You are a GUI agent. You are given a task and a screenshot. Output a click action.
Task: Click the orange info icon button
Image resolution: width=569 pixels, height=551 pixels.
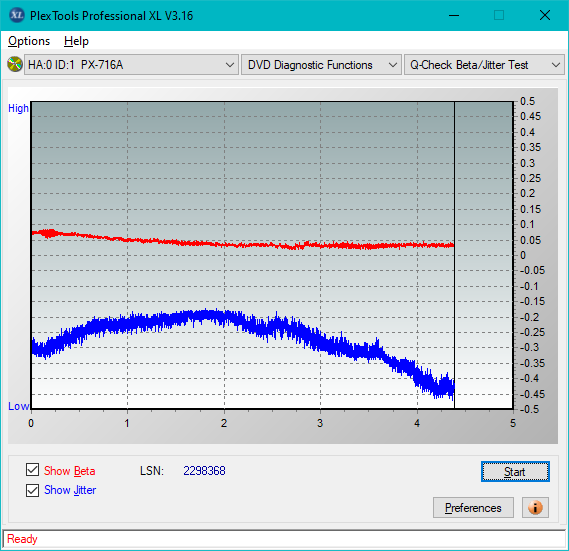pos(535,507)
